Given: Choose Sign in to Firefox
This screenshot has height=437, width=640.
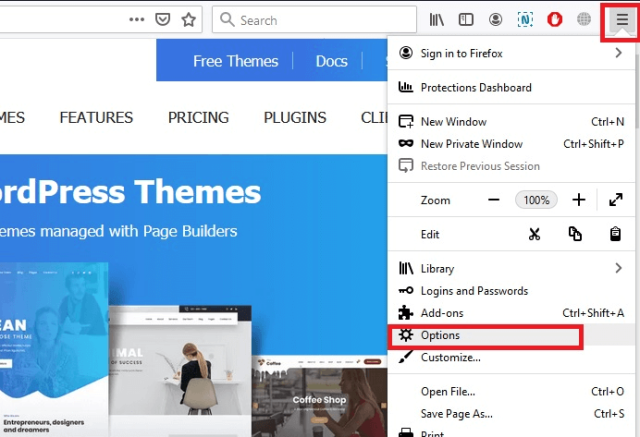Looking at the screenshot, I should tap(511, 53).
